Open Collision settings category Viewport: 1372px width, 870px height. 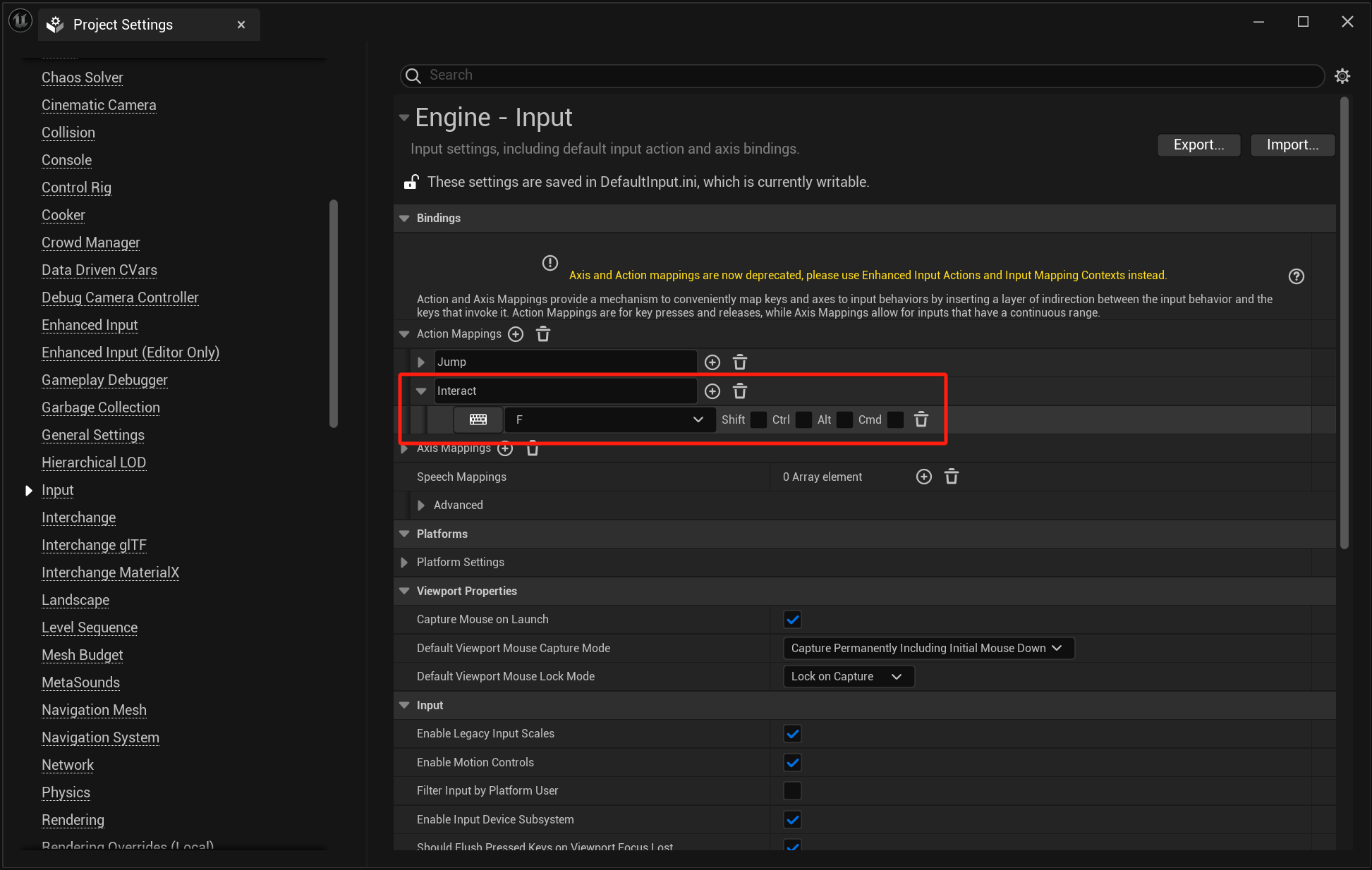(x=68, y=133)
